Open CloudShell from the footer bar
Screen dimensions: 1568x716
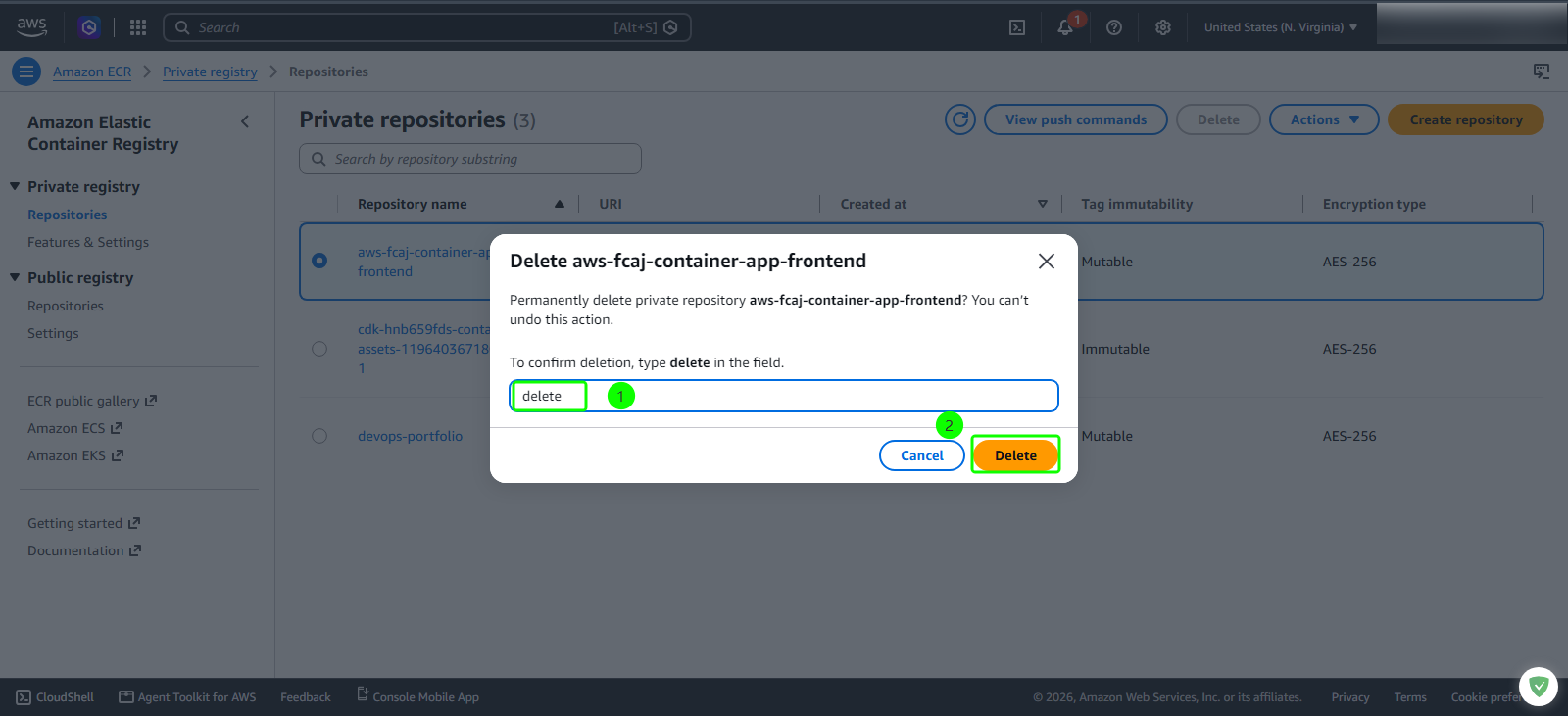(55, 697)
